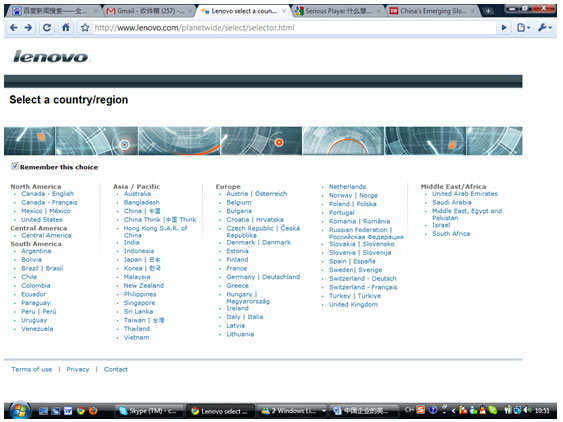This screenshot has height=422, width=563.
Task: Select Canada - English link
Action: pos(47,194)
